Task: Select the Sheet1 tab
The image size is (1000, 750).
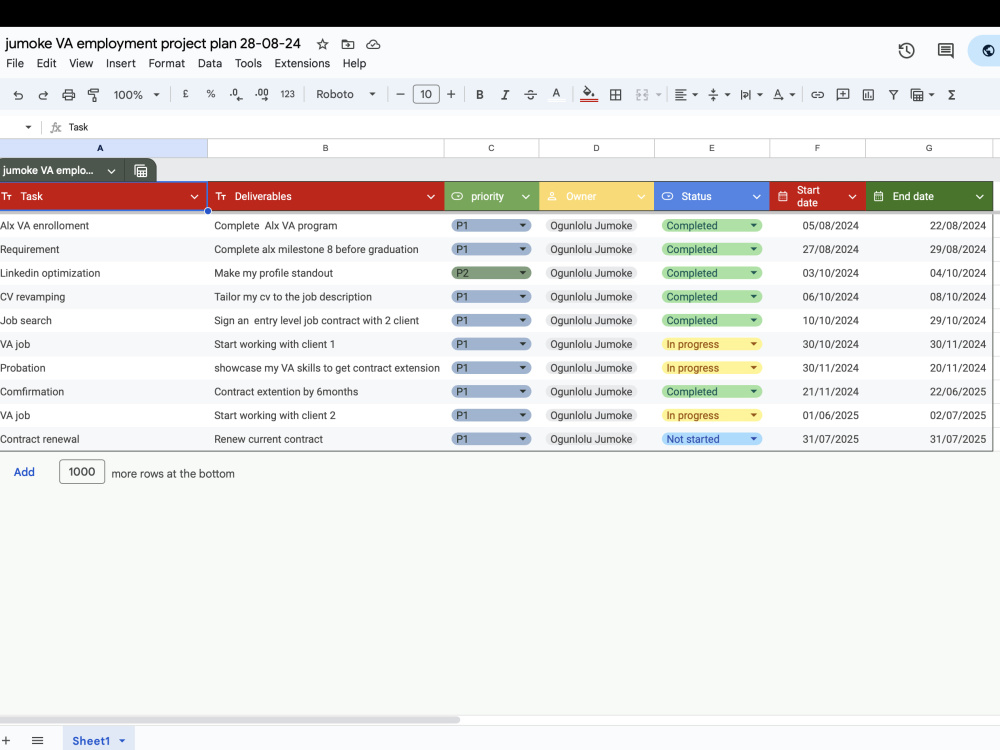Action: (x=98, y=740)
